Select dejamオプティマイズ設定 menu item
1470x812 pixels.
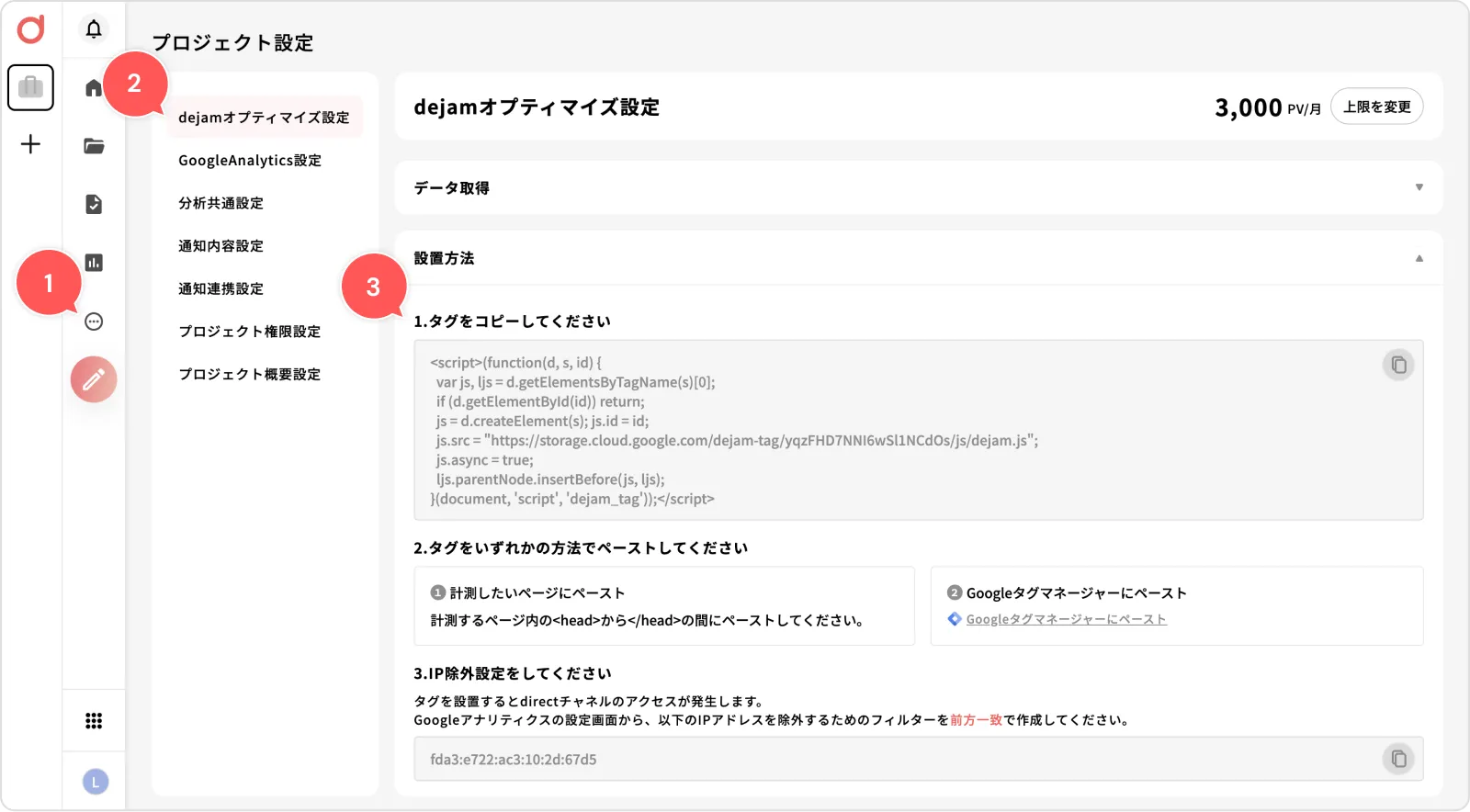pos(265,118)
